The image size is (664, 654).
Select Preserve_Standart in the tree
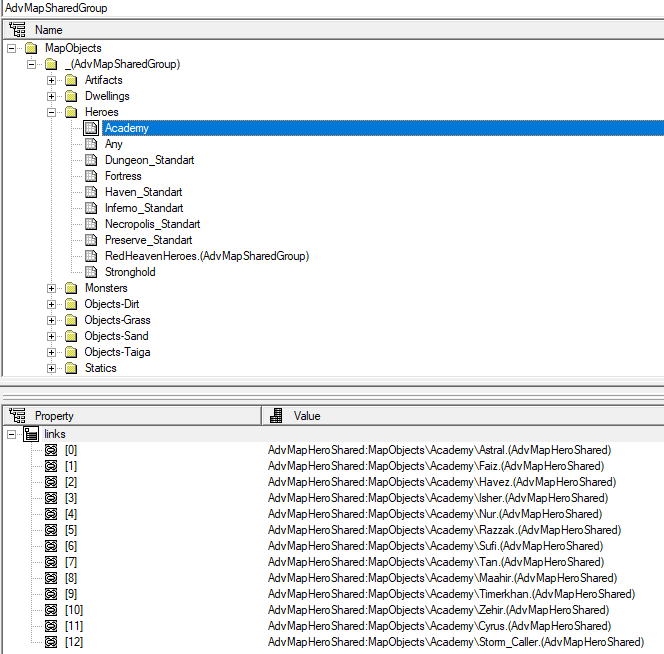[x=149, y=240]
